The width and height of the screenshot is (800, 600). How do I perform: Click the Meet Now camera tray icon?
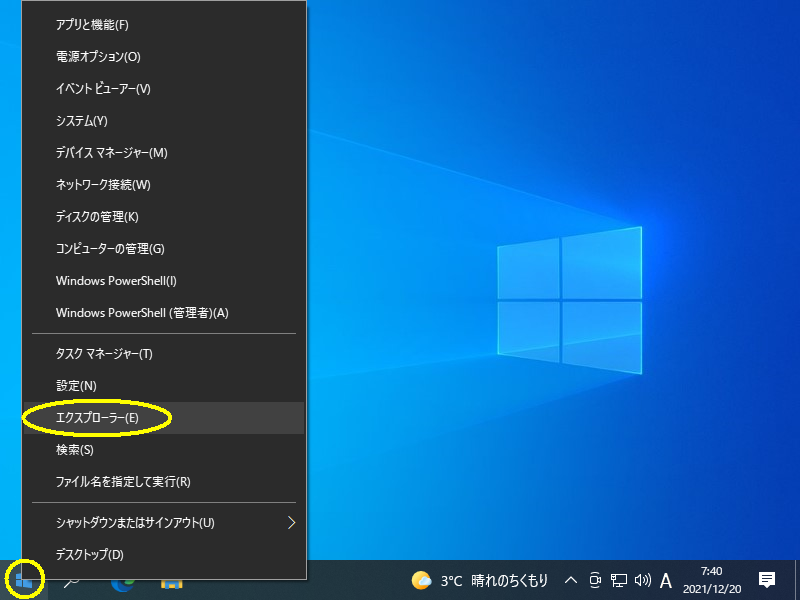click(x=595, y=580)
